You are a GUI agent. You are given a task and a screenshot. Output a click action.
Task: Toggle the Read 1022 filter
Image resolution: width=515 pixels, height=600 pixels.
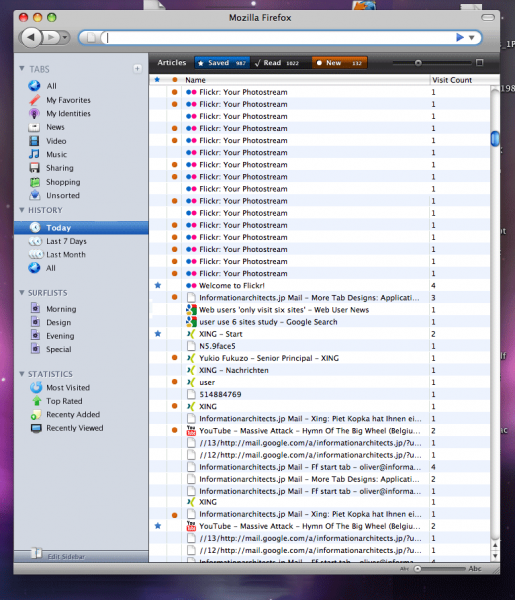click(x=281, y=63)
